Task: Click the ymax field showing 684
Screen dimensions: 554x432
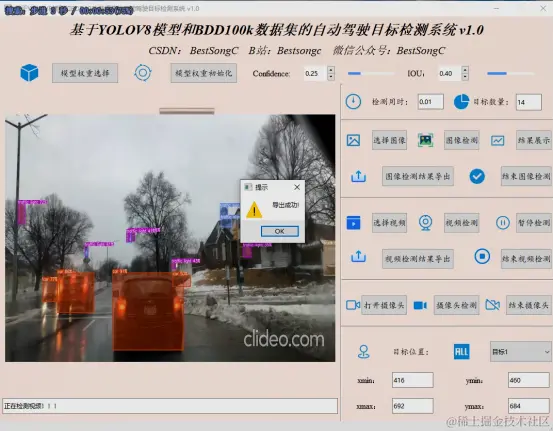Action: click(x=529, y=406)
